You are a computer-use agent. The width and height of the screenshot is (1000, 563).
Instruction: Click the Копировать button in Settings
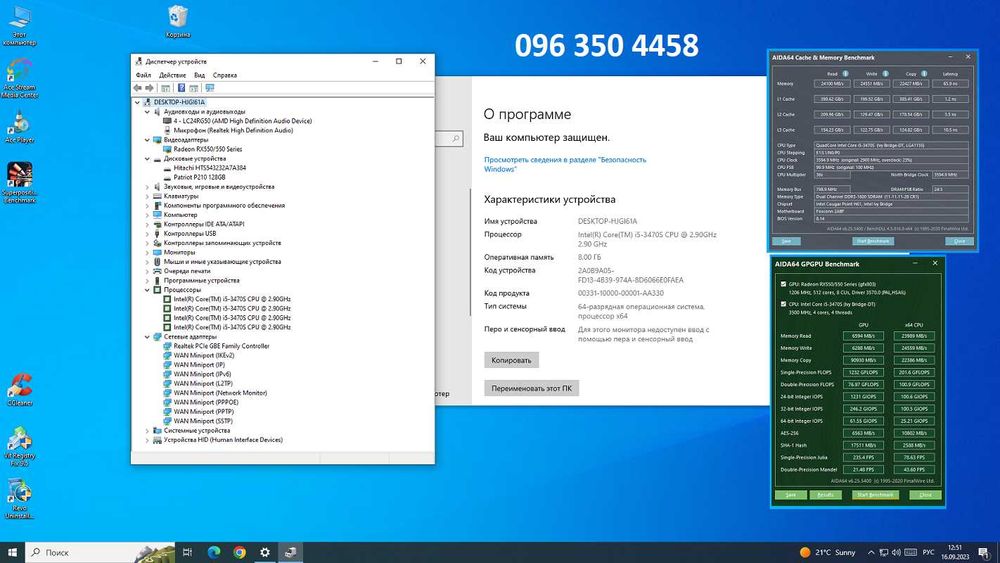coord(511,360)
